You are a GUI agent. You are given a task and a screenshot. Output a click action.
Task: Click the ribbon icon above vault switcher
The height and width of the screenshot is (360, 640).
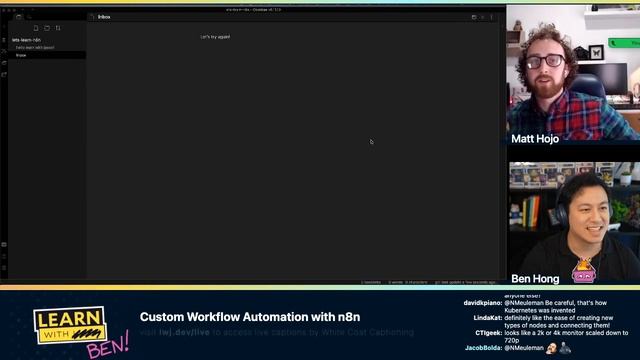pos(4,75)
